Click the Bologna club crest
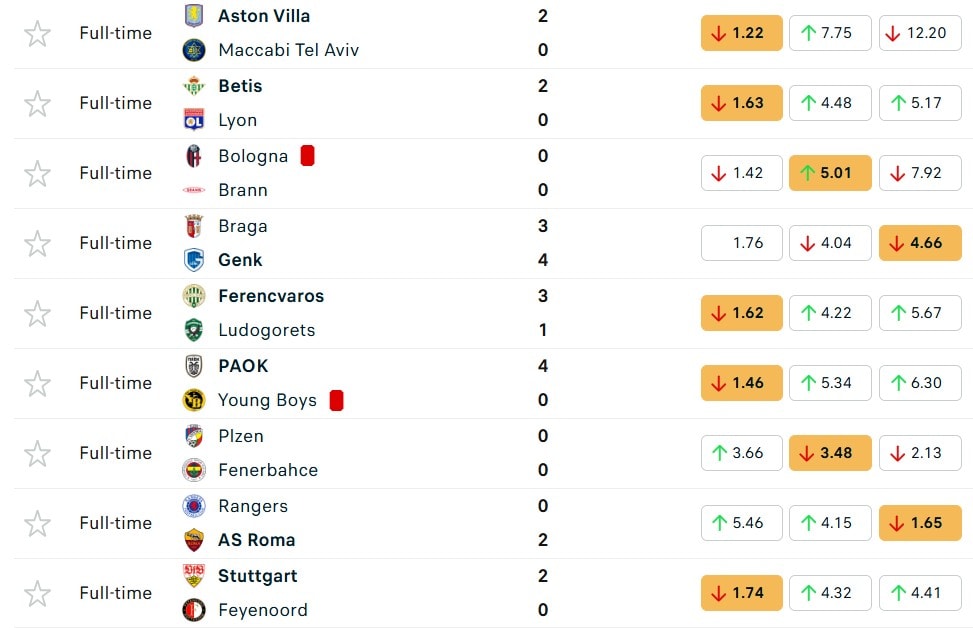The height and width of the screenshot is (628, 973). pyautogui.click(x=194, y=156)
